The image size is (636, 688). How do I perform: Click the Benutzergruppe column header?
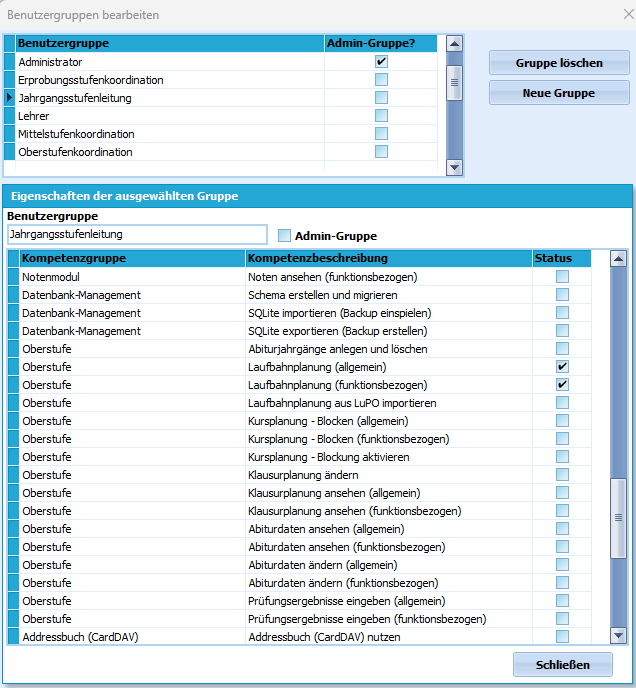coord(170,43)
